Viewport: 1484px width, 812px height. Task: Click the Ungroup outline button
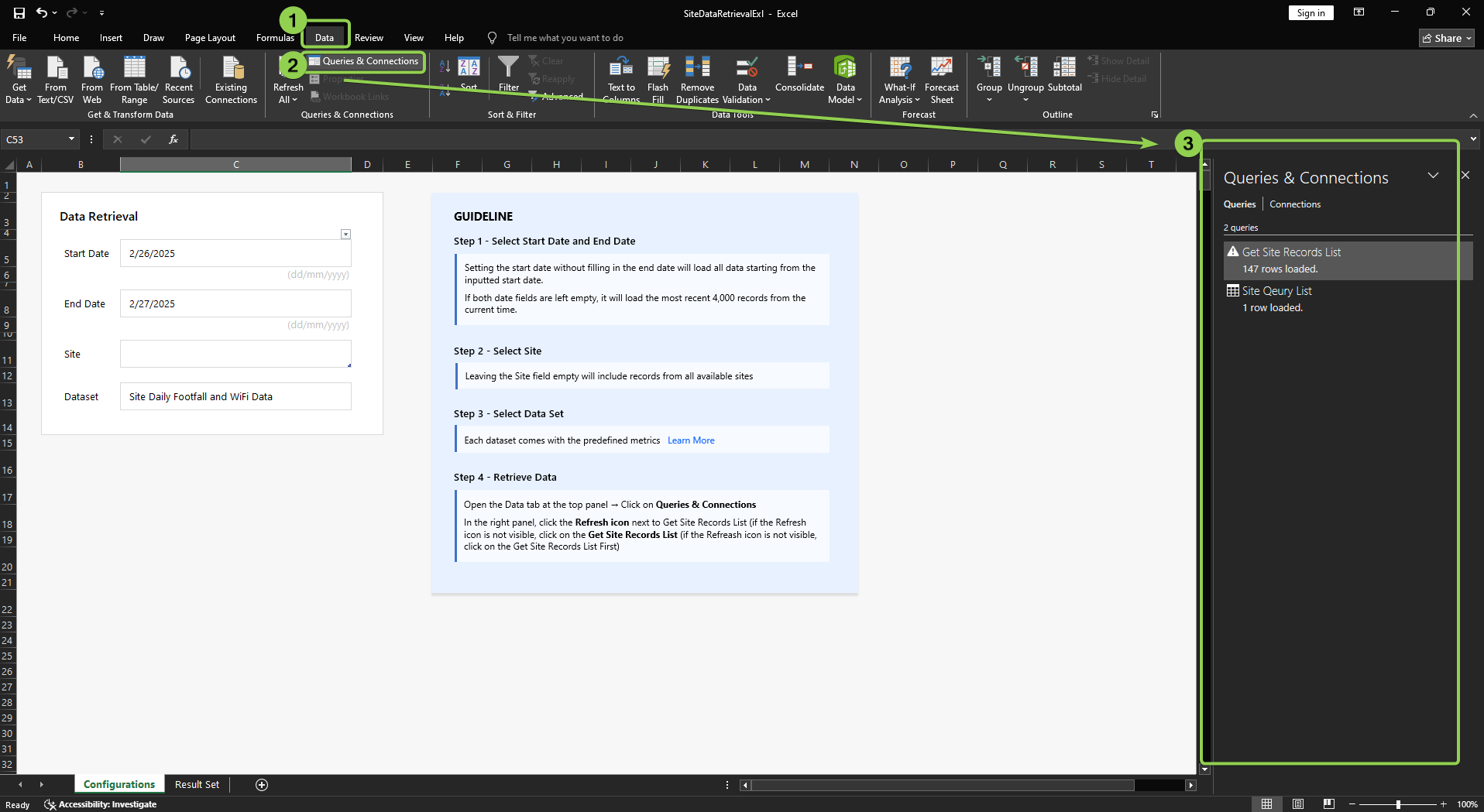point(1025,80)
